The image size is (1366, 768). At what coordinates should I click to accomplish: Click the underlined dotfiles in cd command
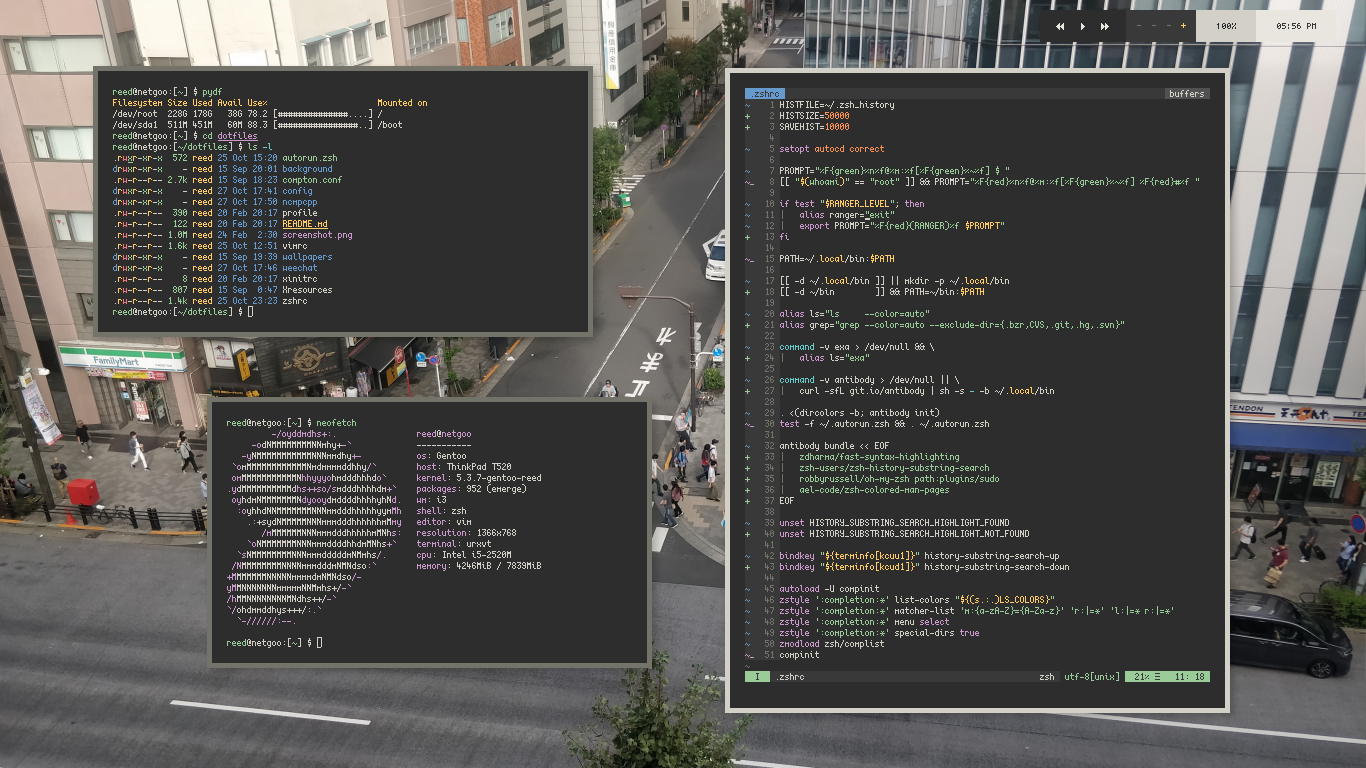237,136
